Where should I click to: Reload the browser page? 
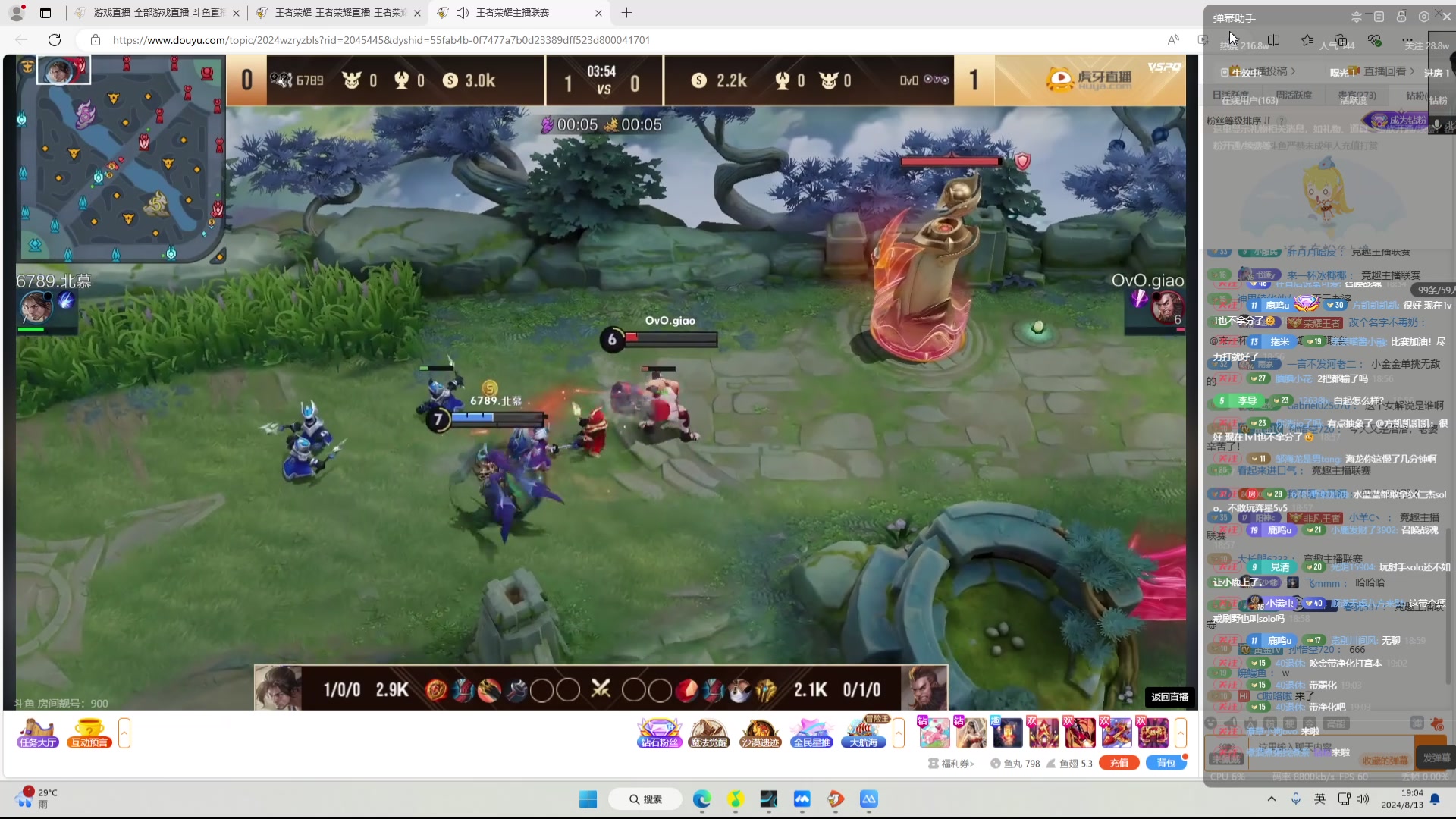[x=55, y=40]
